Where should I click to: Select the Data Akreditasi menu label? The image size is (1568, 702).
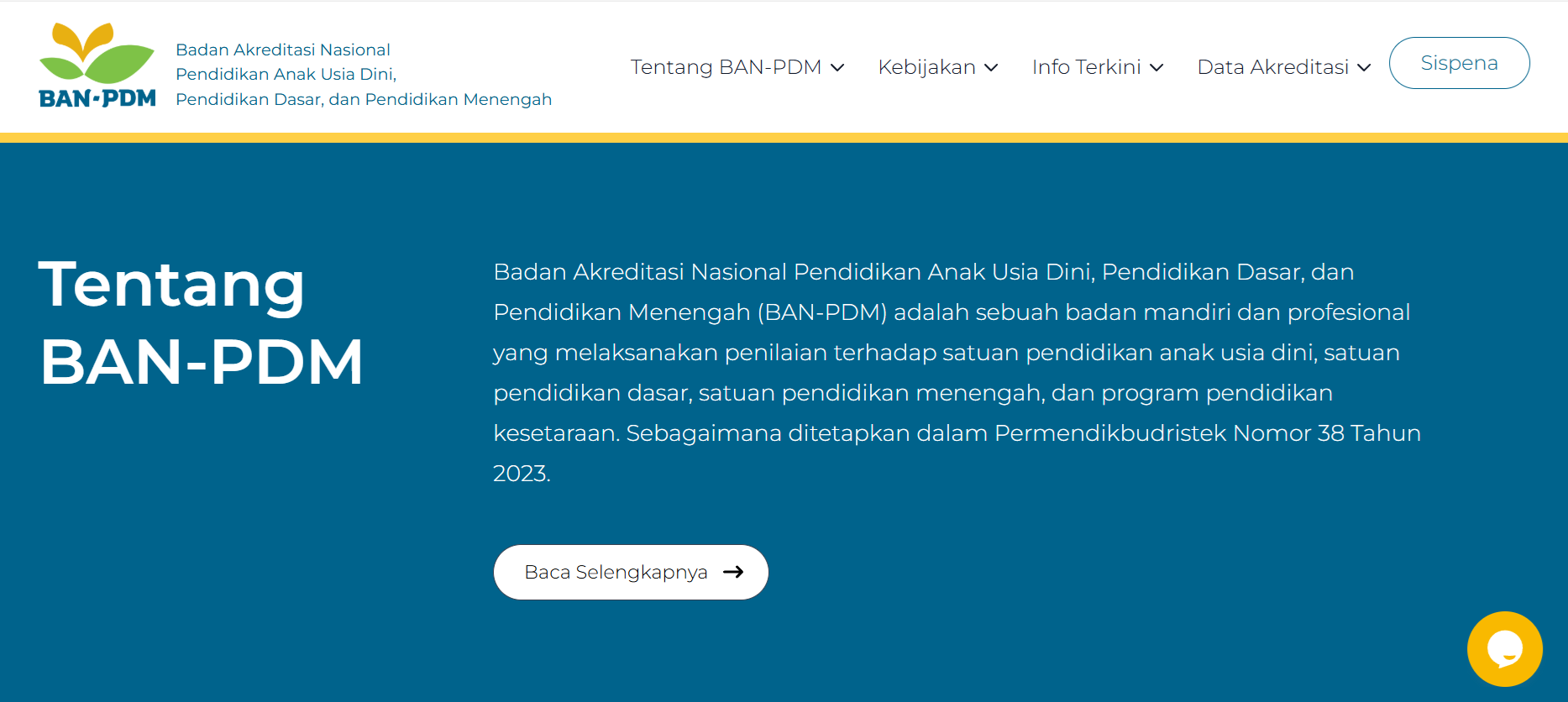click(1272, 67)
